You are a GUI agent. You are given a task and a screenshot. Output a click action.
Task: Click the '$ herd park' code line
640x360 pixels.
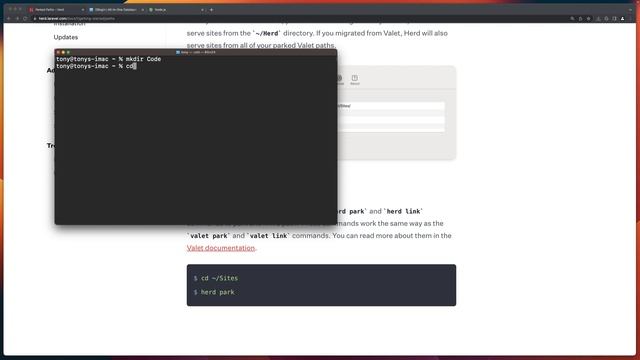(x=214, y=292)
